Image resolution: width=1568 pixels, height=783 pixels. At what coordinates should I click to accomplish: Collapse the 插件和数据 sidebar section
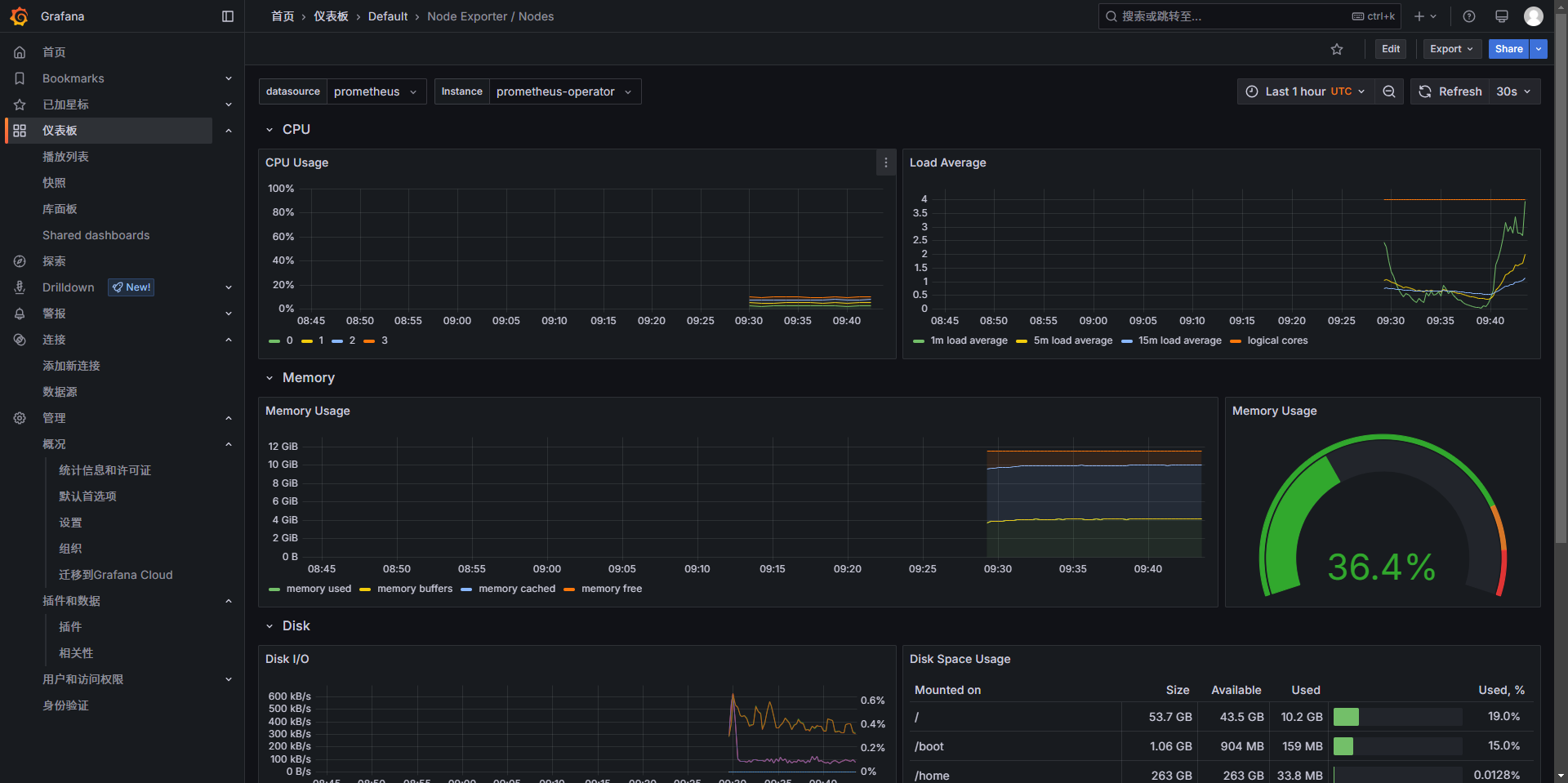pyautogui.click(x=229, y=601)
